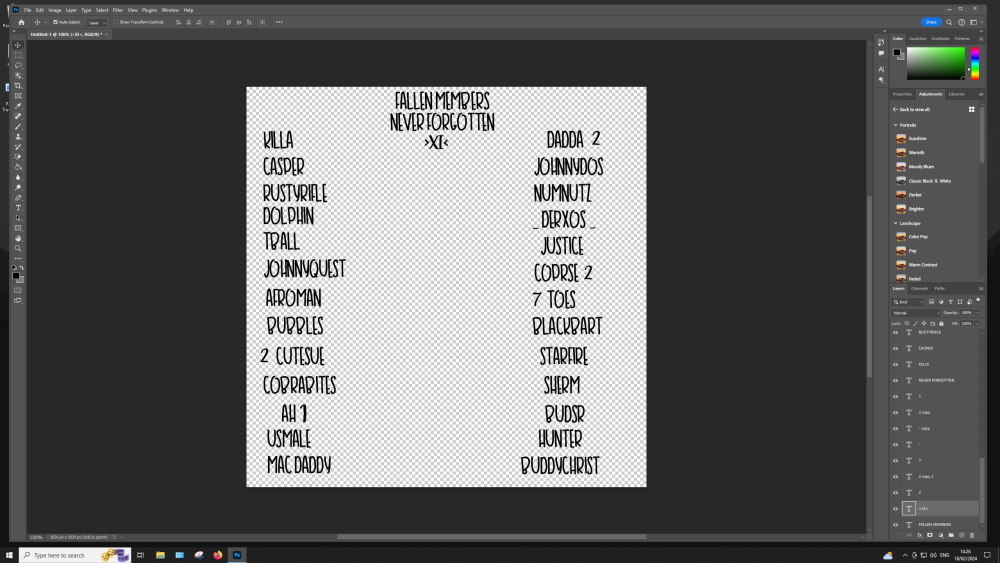Select the Rectangular Marquee tool

(18, 55)
